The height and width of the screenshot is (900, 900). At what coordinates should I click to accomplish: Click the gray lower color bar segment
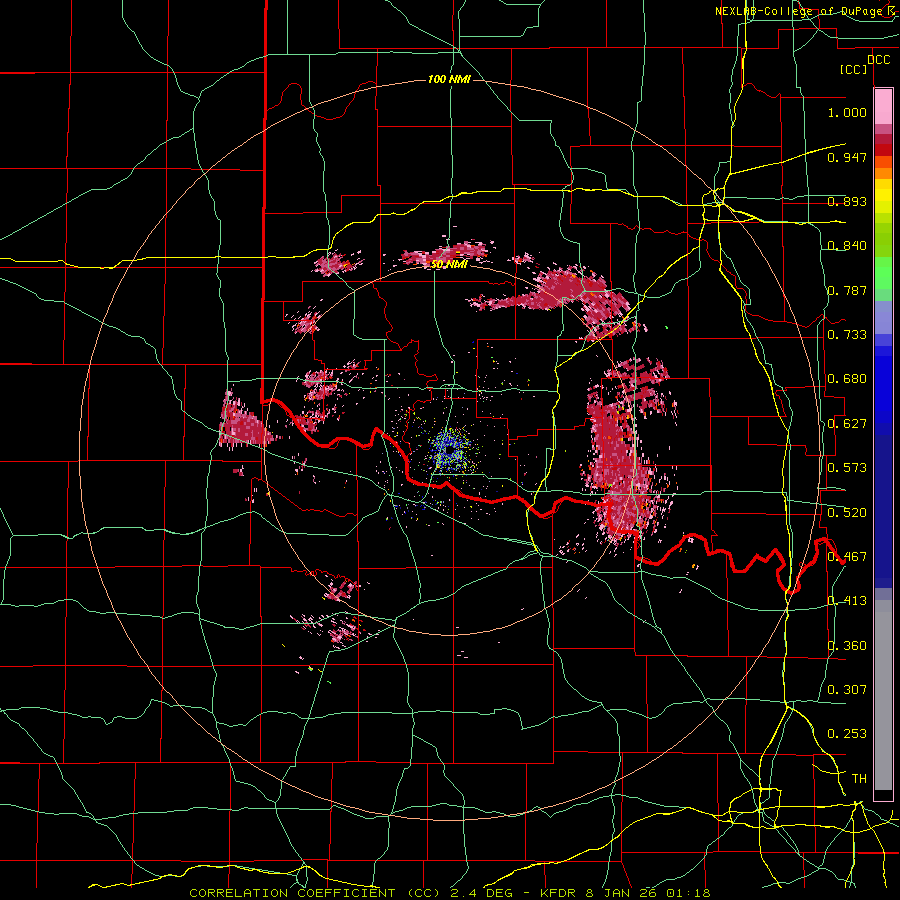click(883, 695)
